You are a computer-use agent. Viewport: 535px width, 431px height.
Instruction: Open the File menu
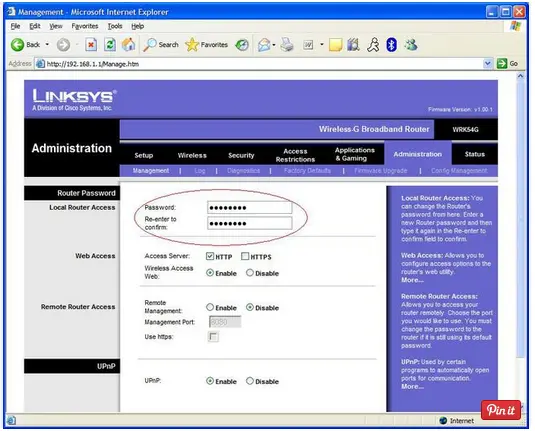[15, 26]
